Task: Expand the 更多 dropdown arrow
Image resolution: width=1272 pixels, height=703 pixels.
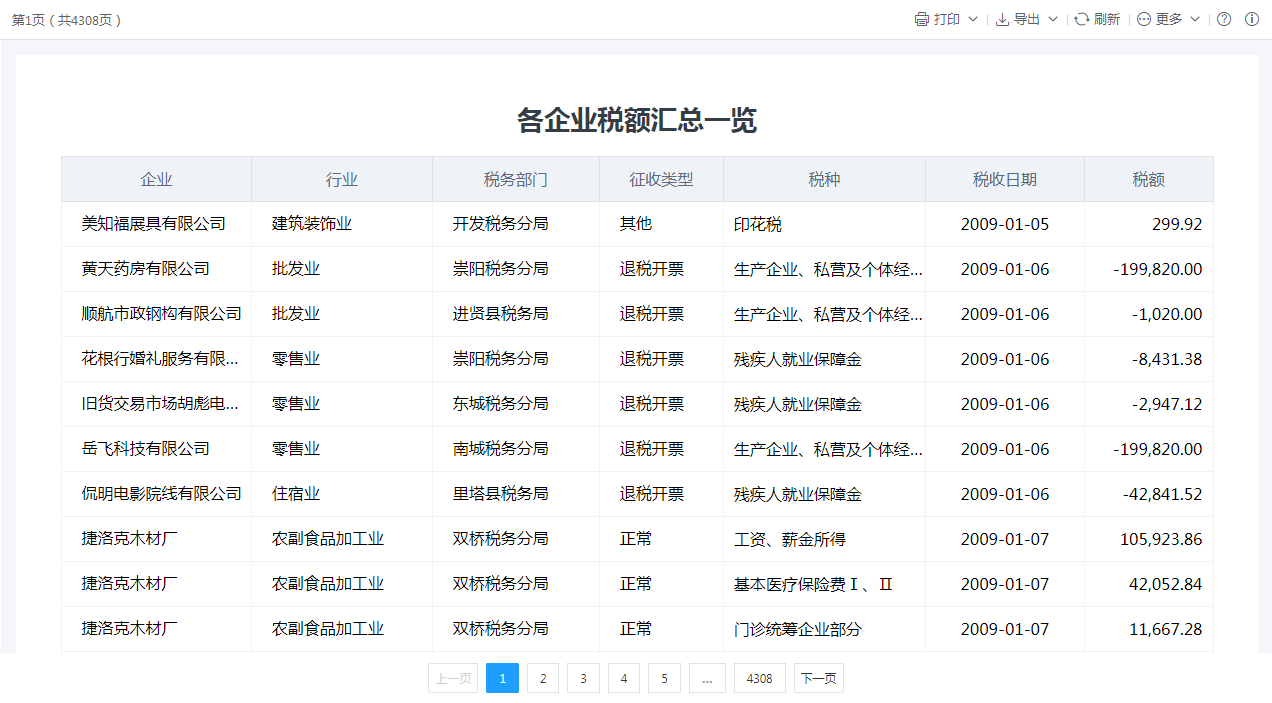Action: 1195,19
